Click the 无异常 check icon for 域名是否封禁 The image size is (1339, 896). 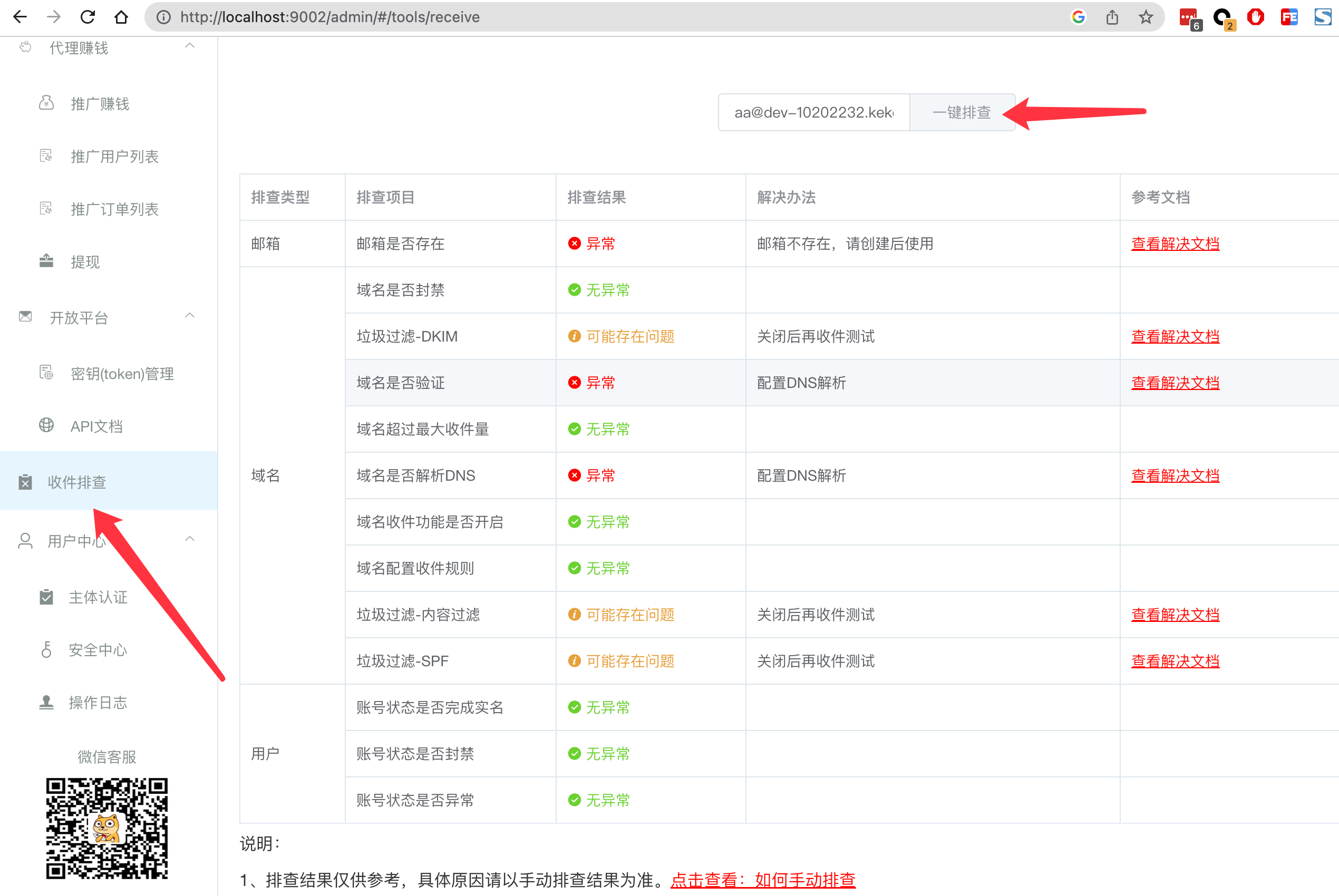pyautogui.click(x=575, y=290)
